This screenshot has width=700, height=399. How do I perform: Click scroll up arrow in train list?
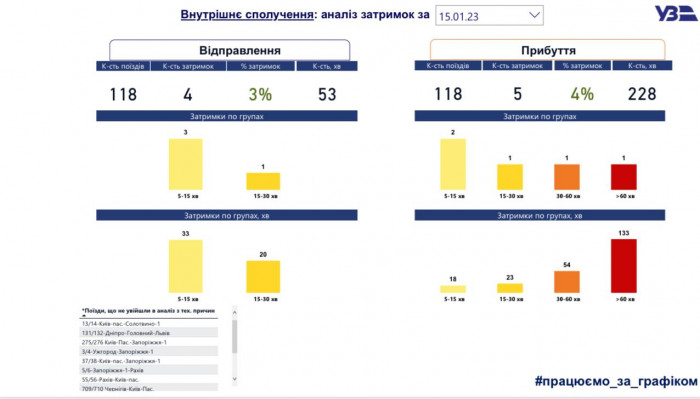tap(234, 313)
